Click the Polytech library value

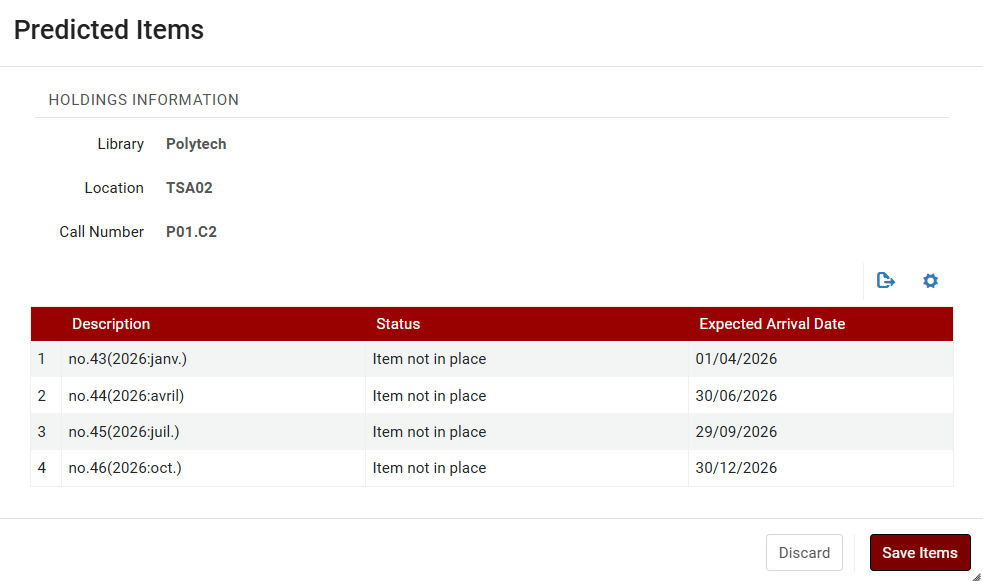(196, 144)
